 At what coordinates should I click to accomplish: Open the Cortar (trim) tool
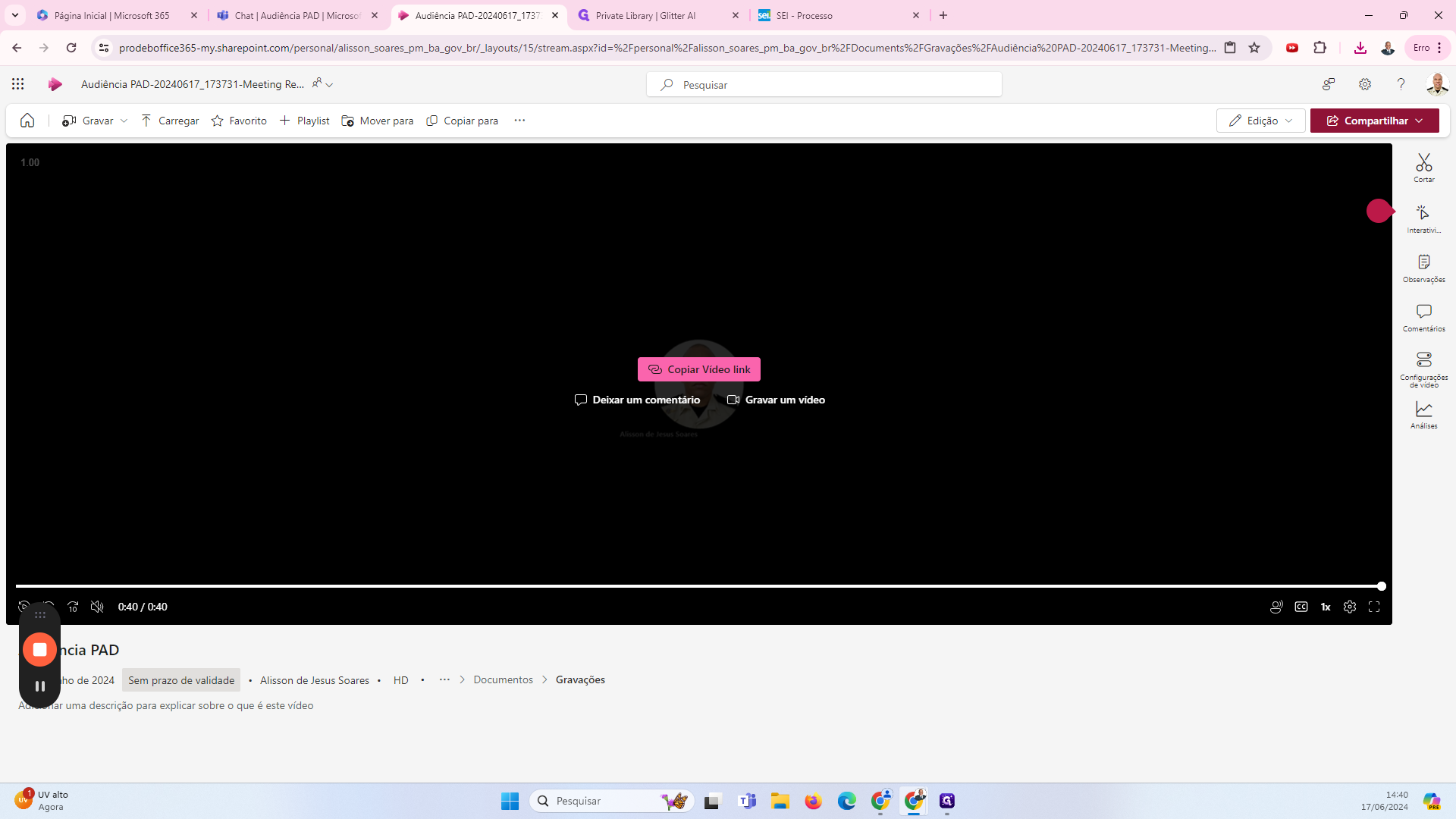1423,168
